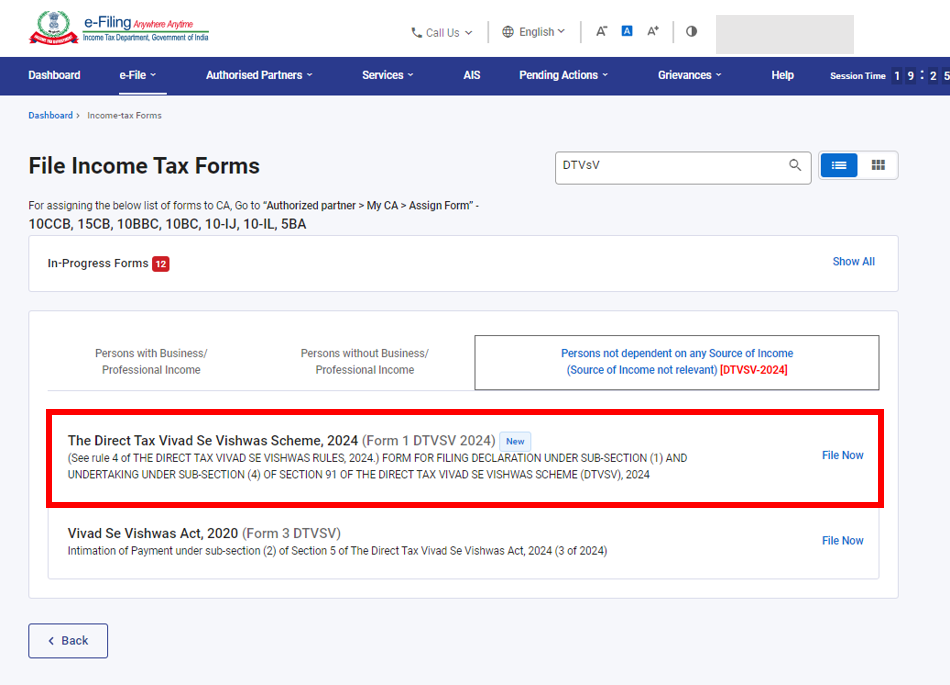Open the Call Us dropdown

(x=442, y=32)
